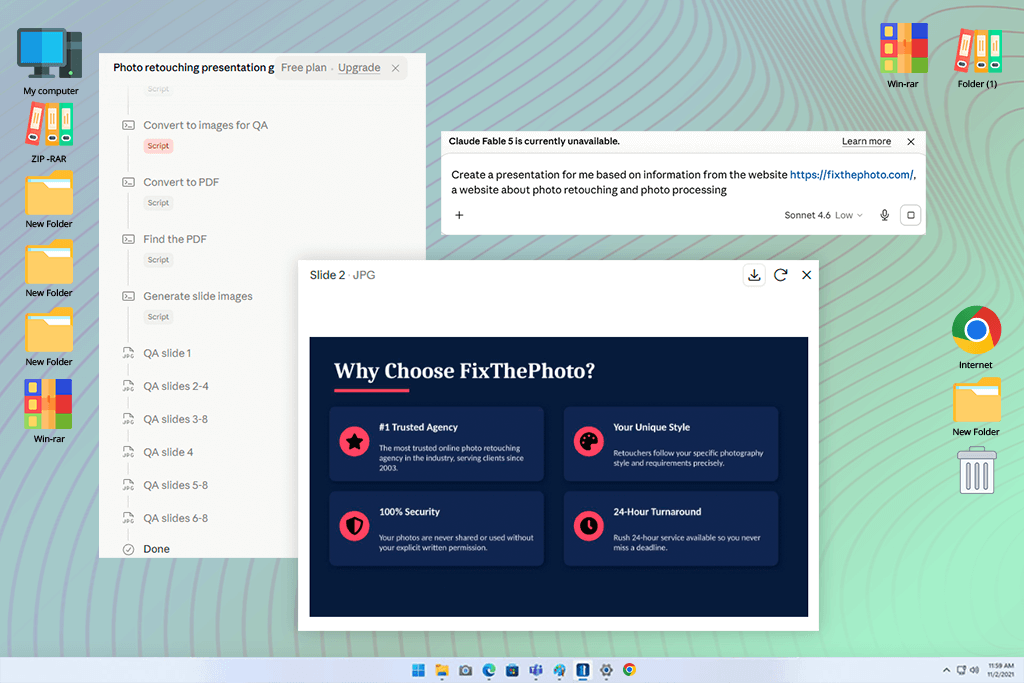Refresh the Slide 2 preview
Screen dimensions: 1024x683
[780, 275]
